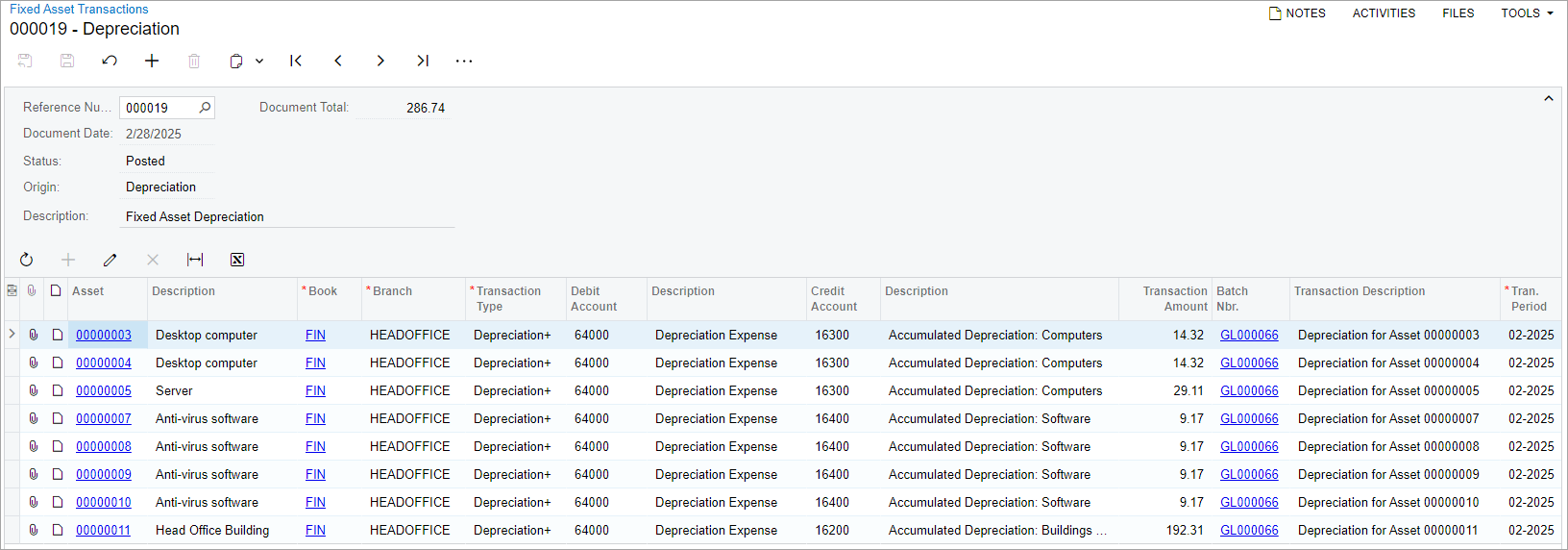Open the more actions ellipsis menu
The height and width of the screenshot is (550, 1568).
464,61
